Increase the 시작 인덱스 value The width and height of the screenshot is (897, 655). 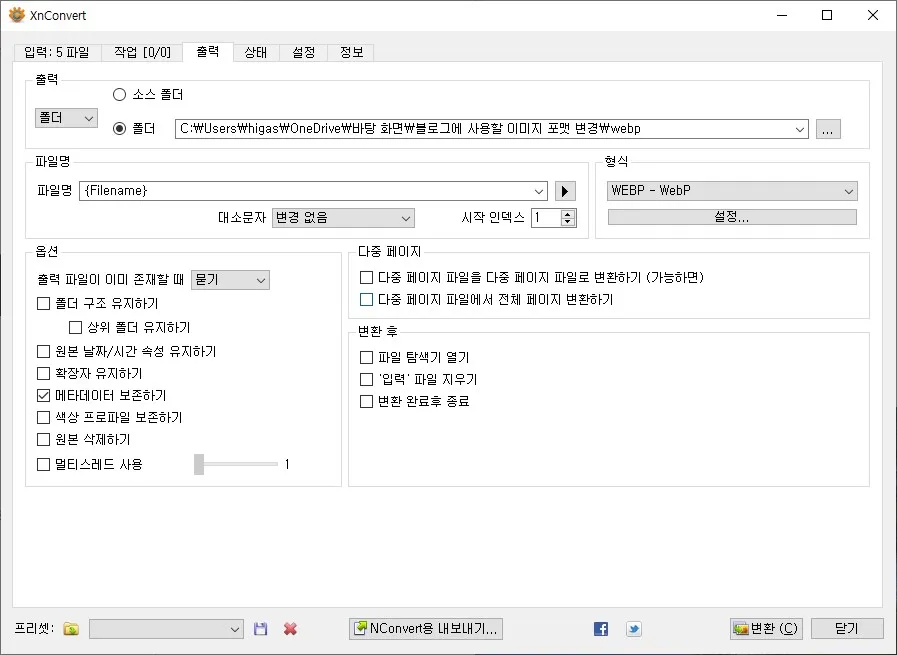tap(567, 214)
